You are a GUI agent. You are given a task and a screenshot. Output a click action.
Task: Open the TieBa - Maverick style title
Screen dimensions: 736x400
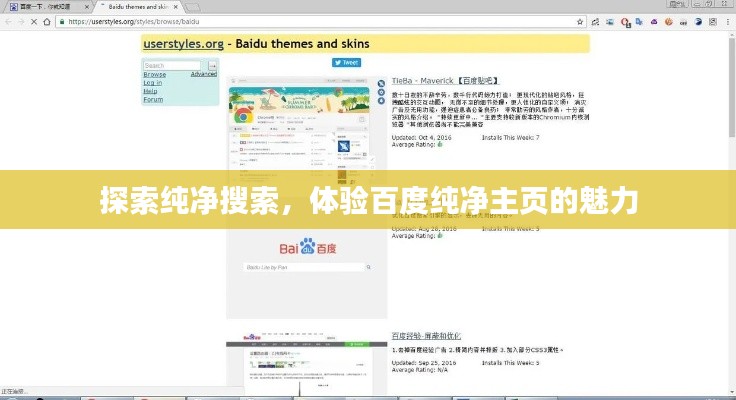click(x=445, y=81)
